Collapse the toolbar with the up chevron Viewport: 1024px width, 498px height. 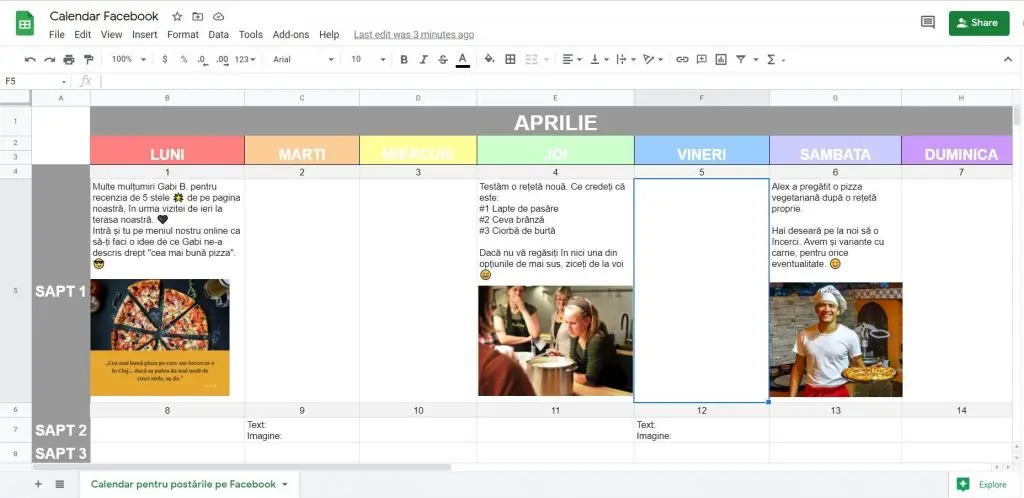(x=1008, y=59)
